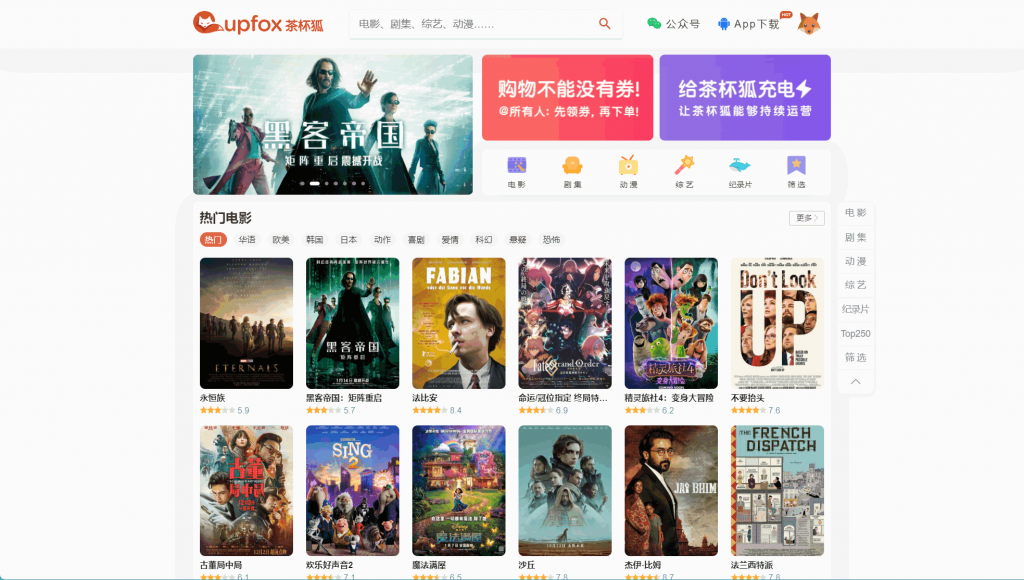Open the 筛选 category icon

click(796, 172)
